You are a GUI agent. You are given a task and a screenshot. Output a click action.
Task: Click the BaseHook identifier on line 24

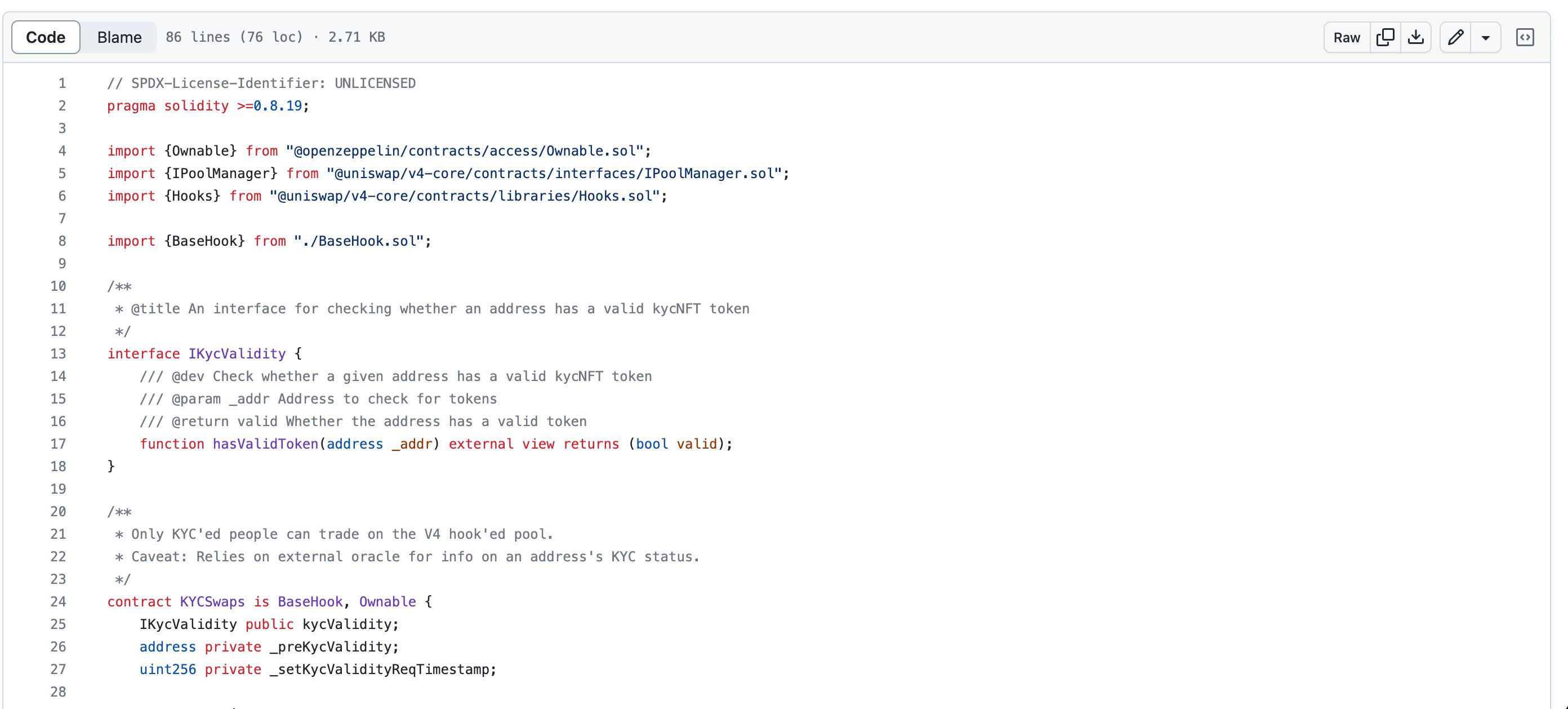point(310,602)
